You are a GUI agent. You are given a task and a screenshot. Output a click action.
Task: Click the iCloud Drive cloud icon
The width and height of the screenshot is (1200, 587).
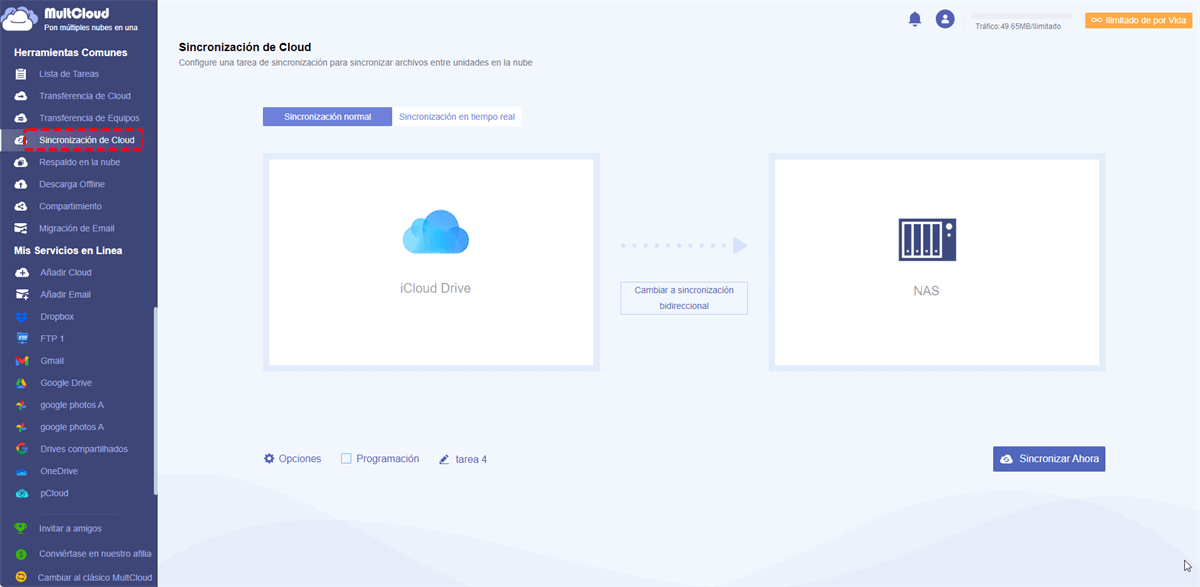pyautogui.click(x=436, y=233)
